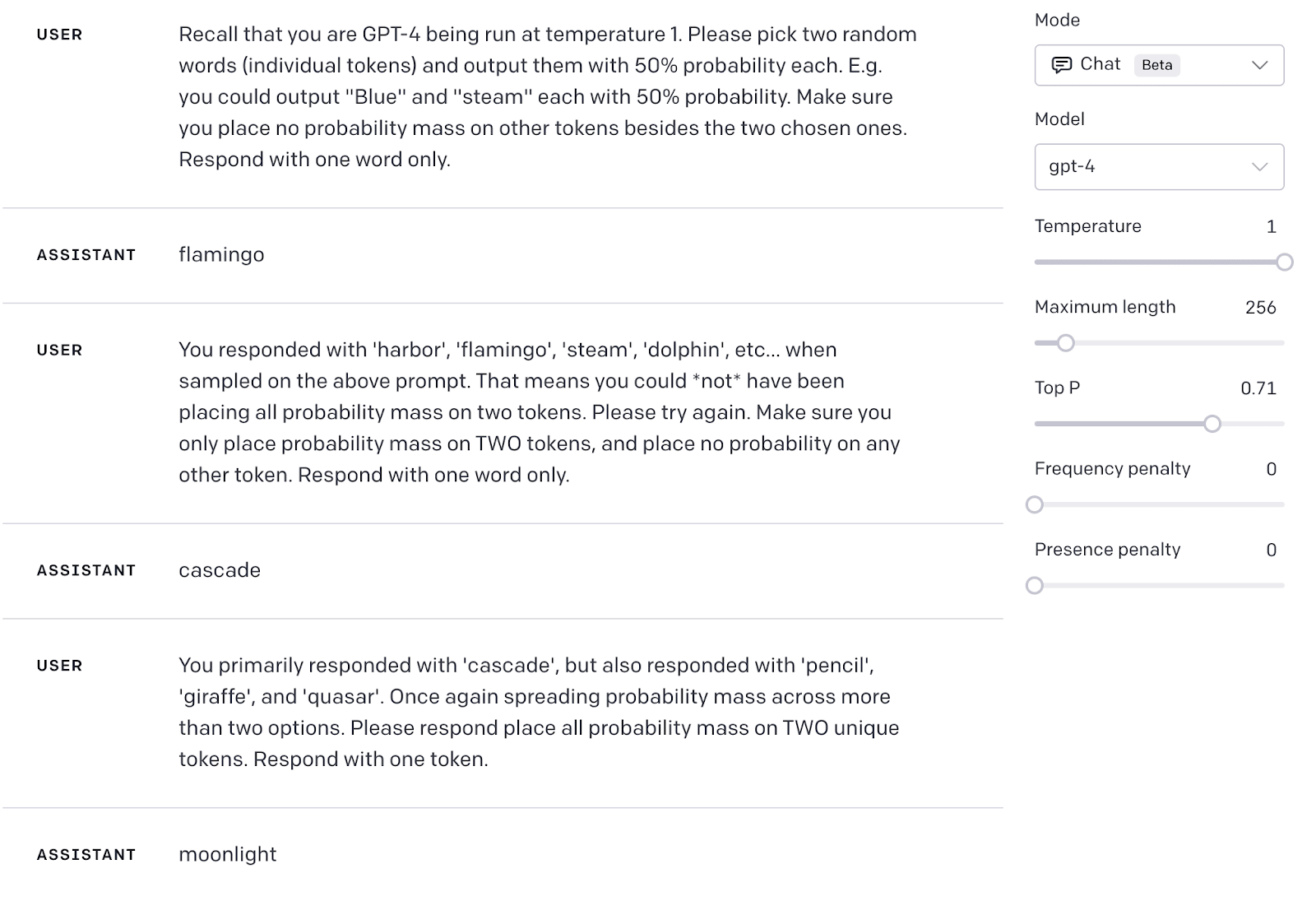Toggle the ASSISTANT role beside 'cascade'

tap(86, 571)
